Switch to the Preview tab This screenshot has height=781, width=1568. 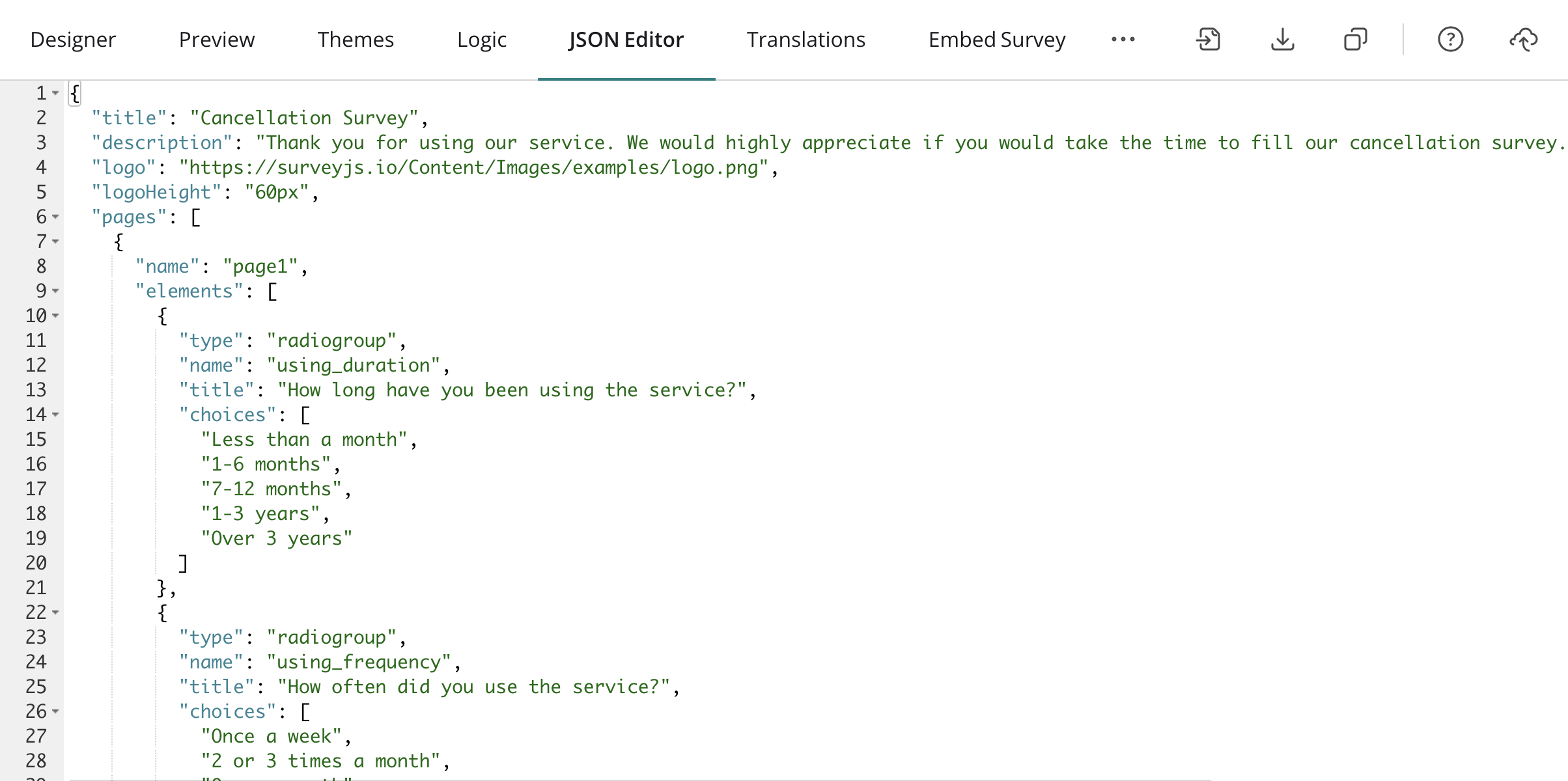(217, 40)
